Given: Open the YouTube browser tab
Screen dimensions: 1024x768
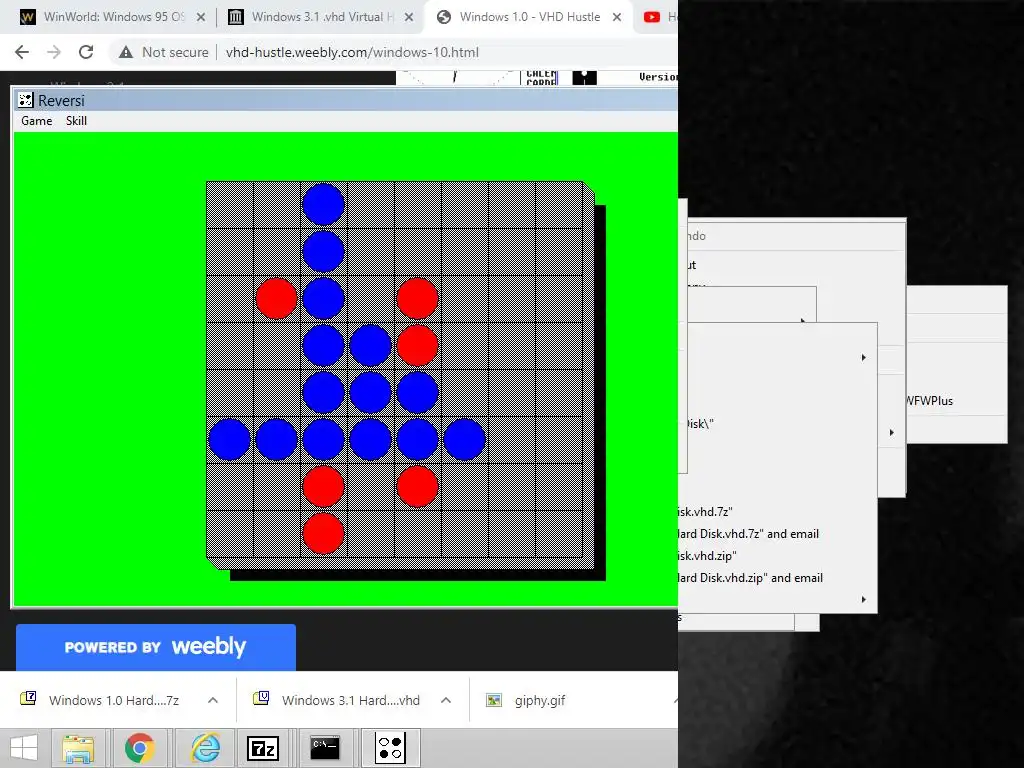Looking at the screenshot, I should tap(658, 17).
